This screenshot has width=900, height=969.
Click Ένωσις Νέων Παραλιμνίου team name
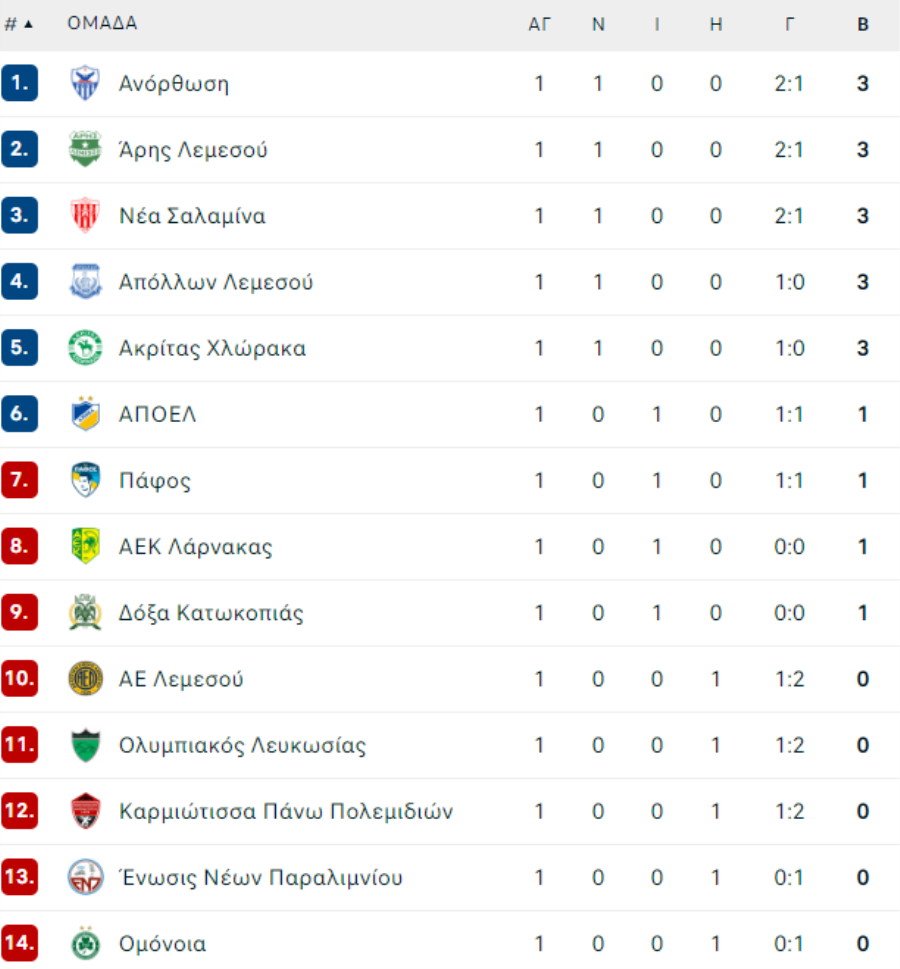point(260,878)
